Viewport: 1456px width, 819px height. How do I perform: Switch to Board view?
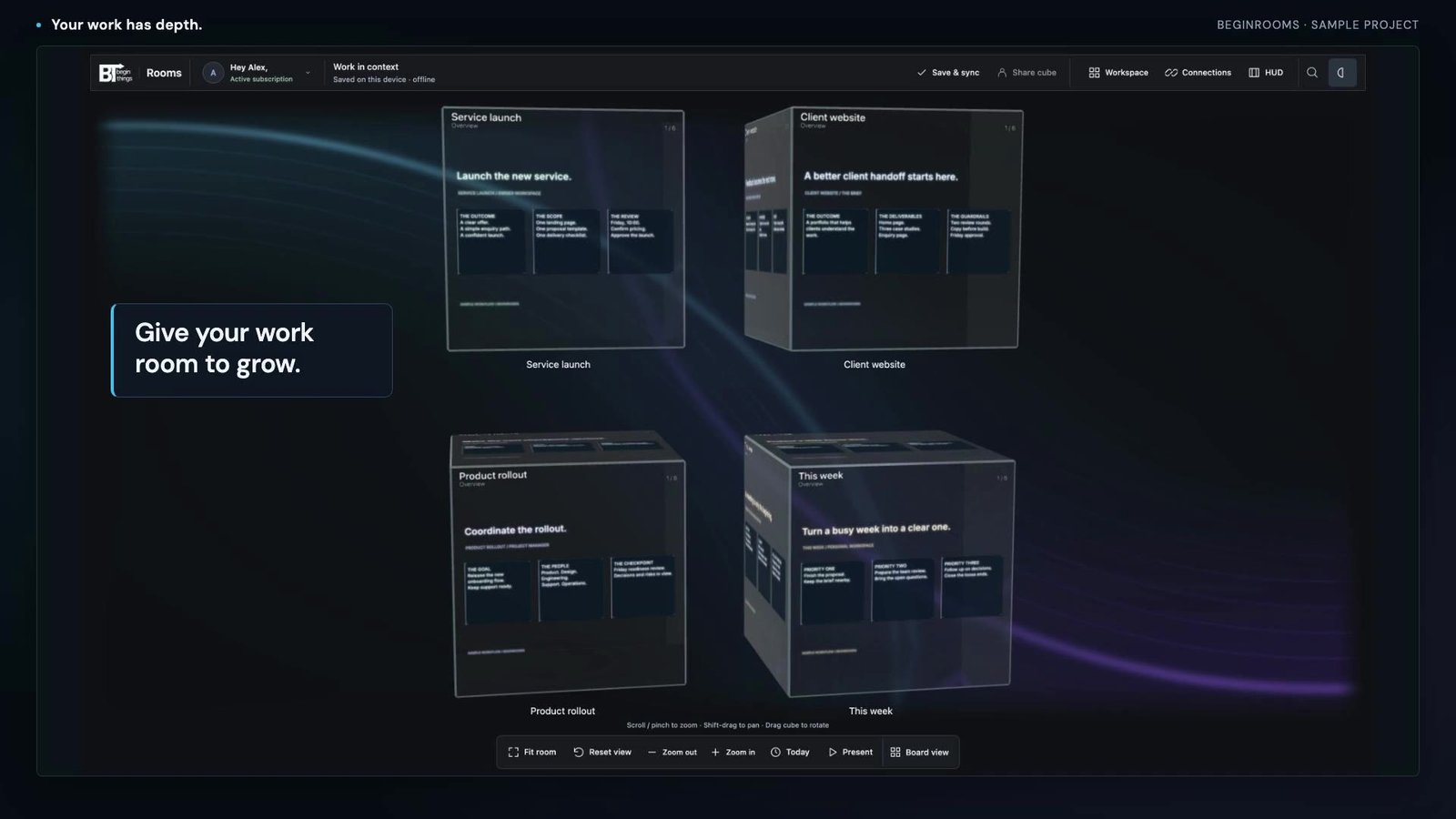click(x=919, y=753)
